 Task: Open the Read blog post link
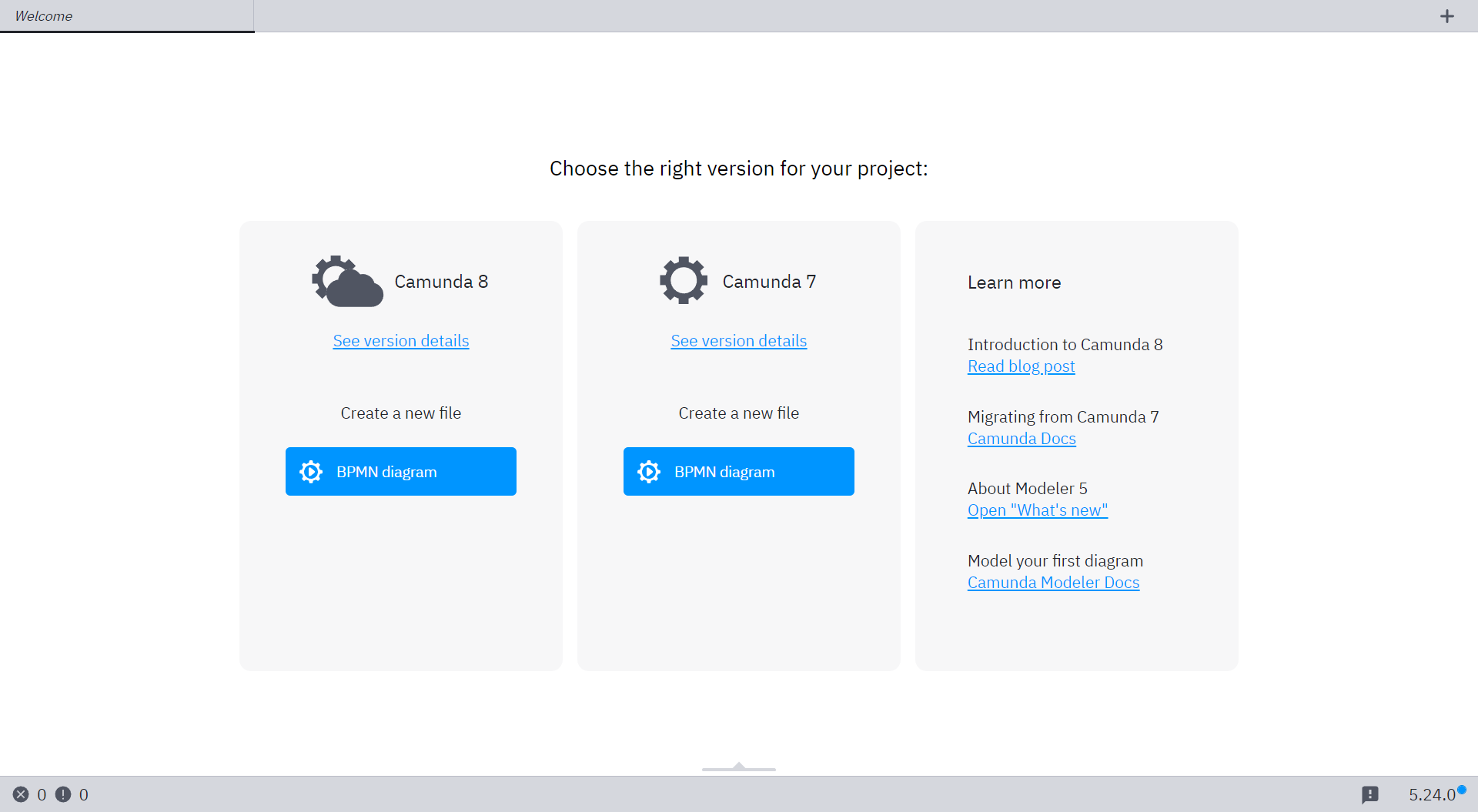coord(1021,366)
